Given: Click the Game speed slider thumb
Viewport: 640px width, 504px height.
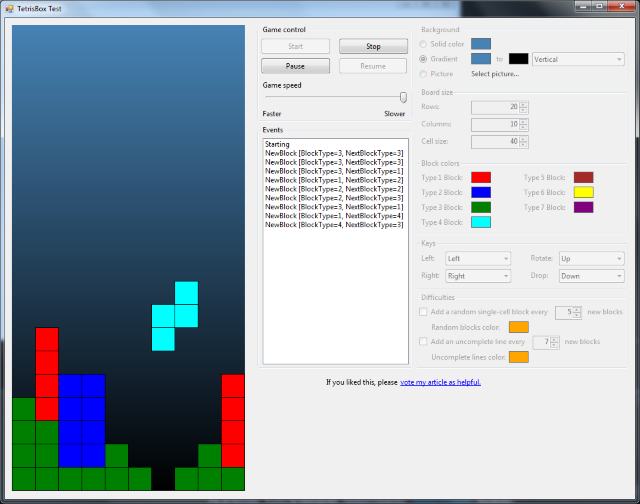Looking at the screenshot, I should click(403, 97).
